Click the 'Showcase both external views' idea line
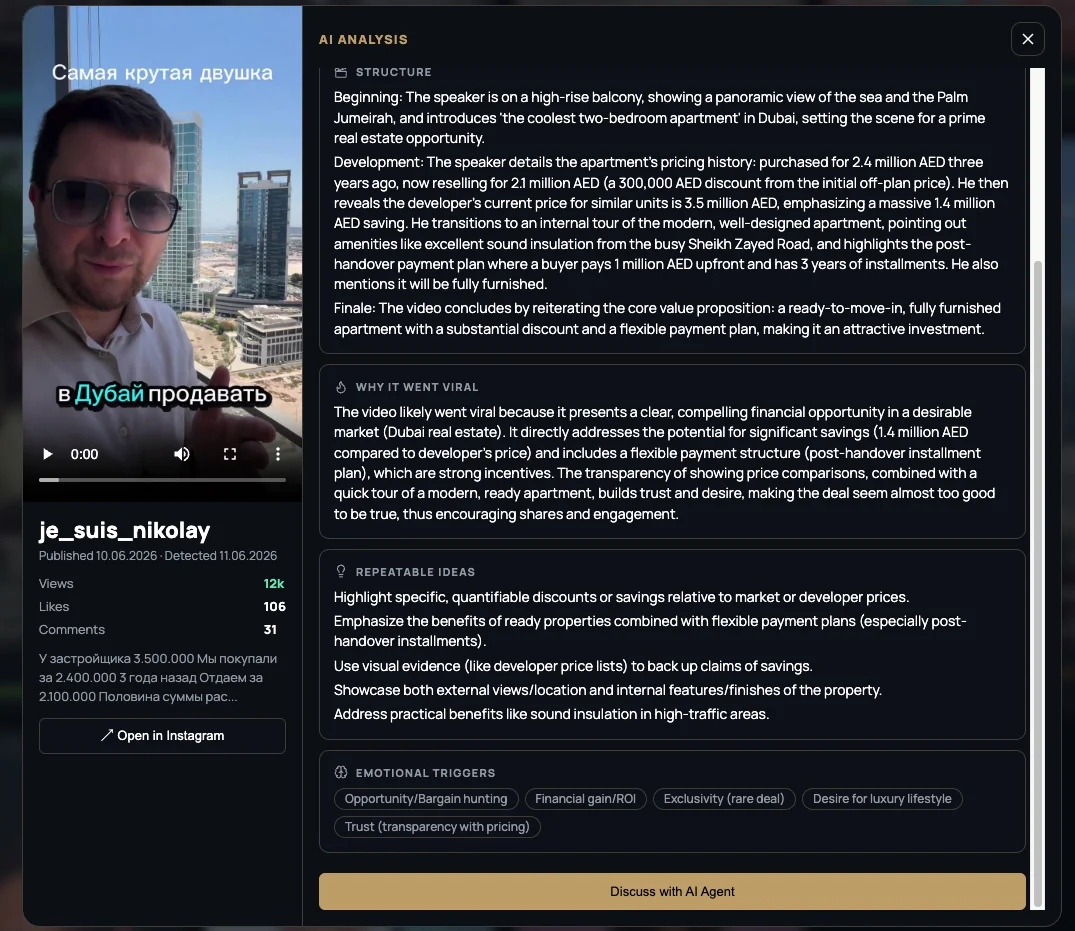Viewport: 1075px width, 931px height. (x=608, y=690)
